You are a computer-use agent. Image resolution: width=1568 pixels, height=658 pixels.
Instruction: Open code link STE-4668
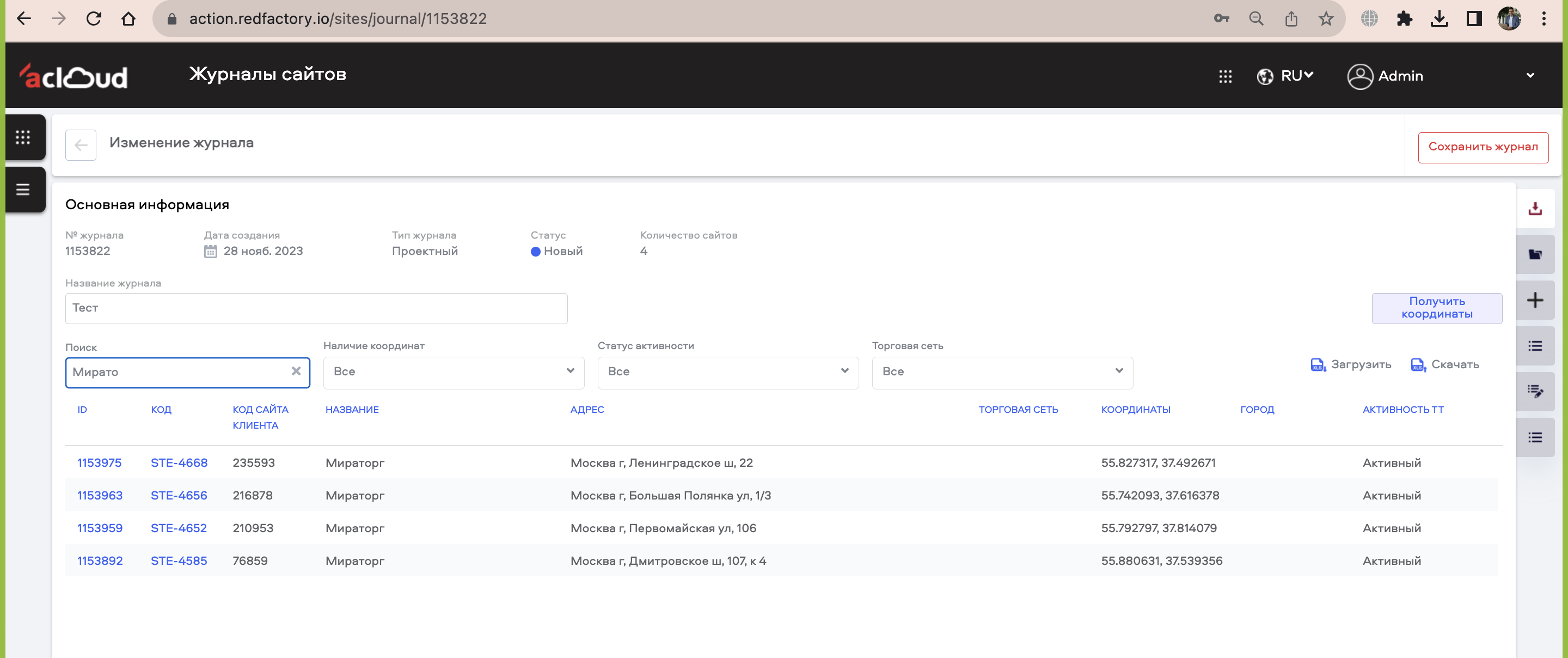point(179,463)
